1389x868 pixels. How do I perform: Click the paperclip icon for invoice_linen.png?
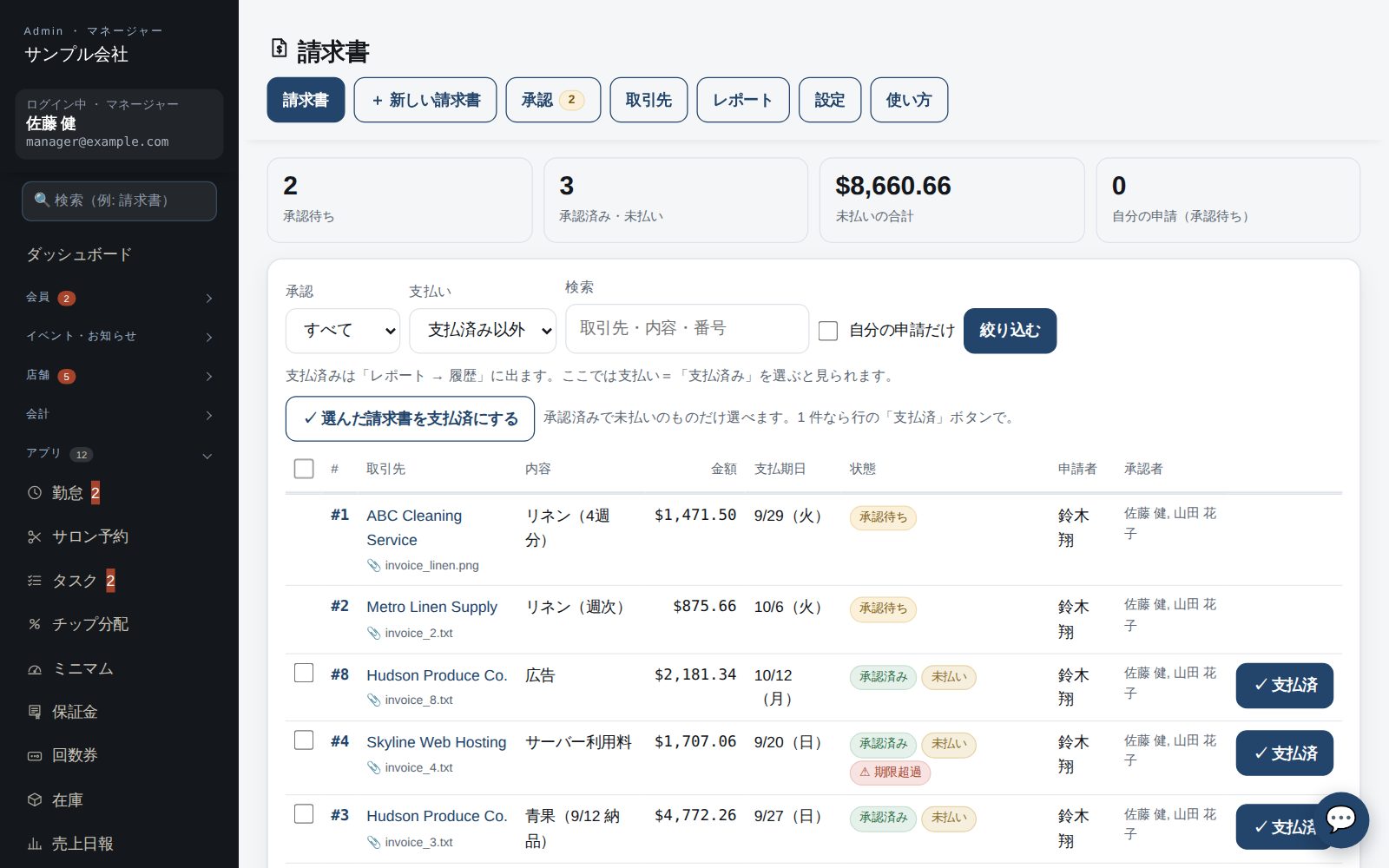click(x=374, y=565)
